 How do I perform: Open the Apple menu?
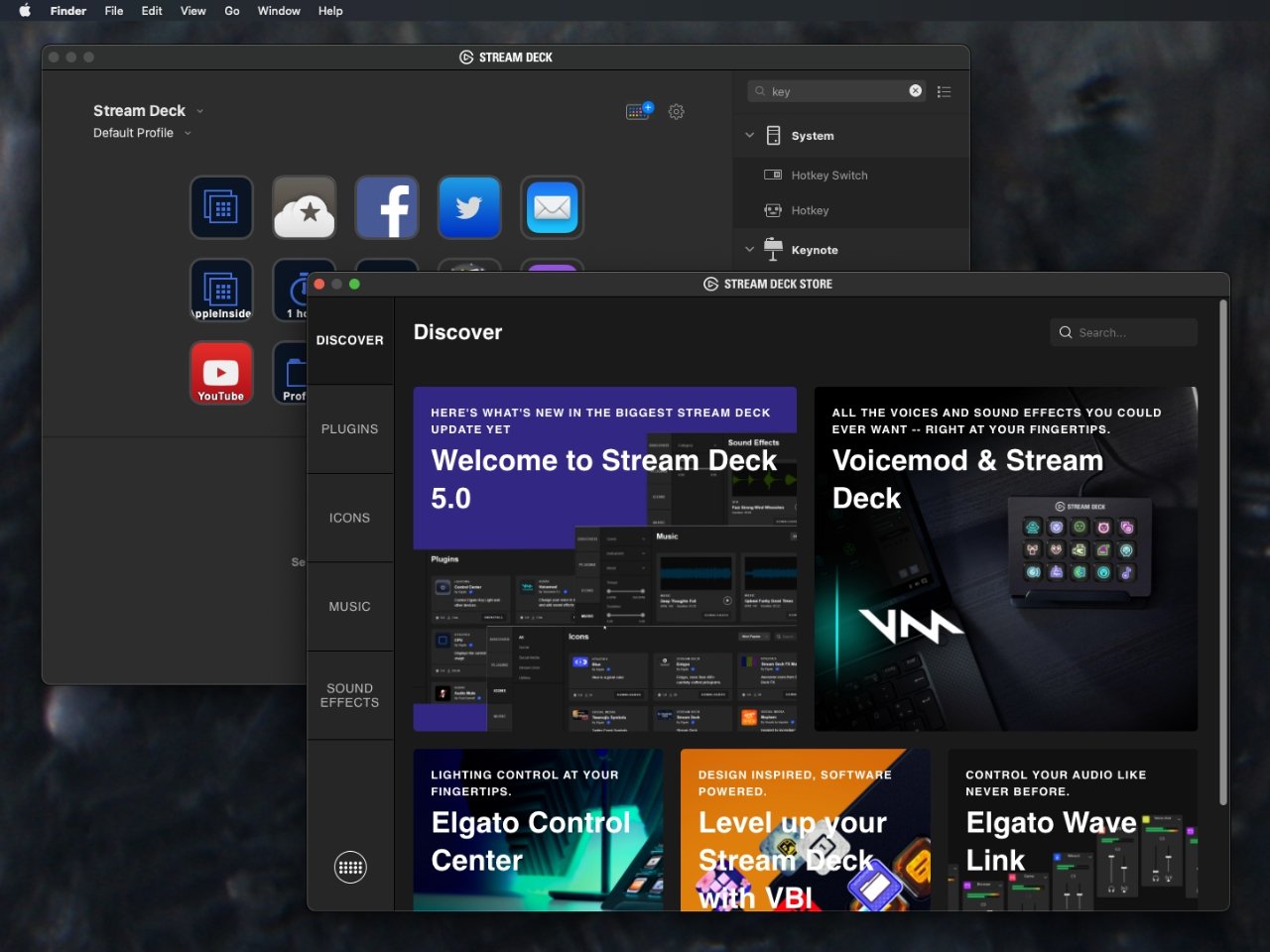[25, 11]
